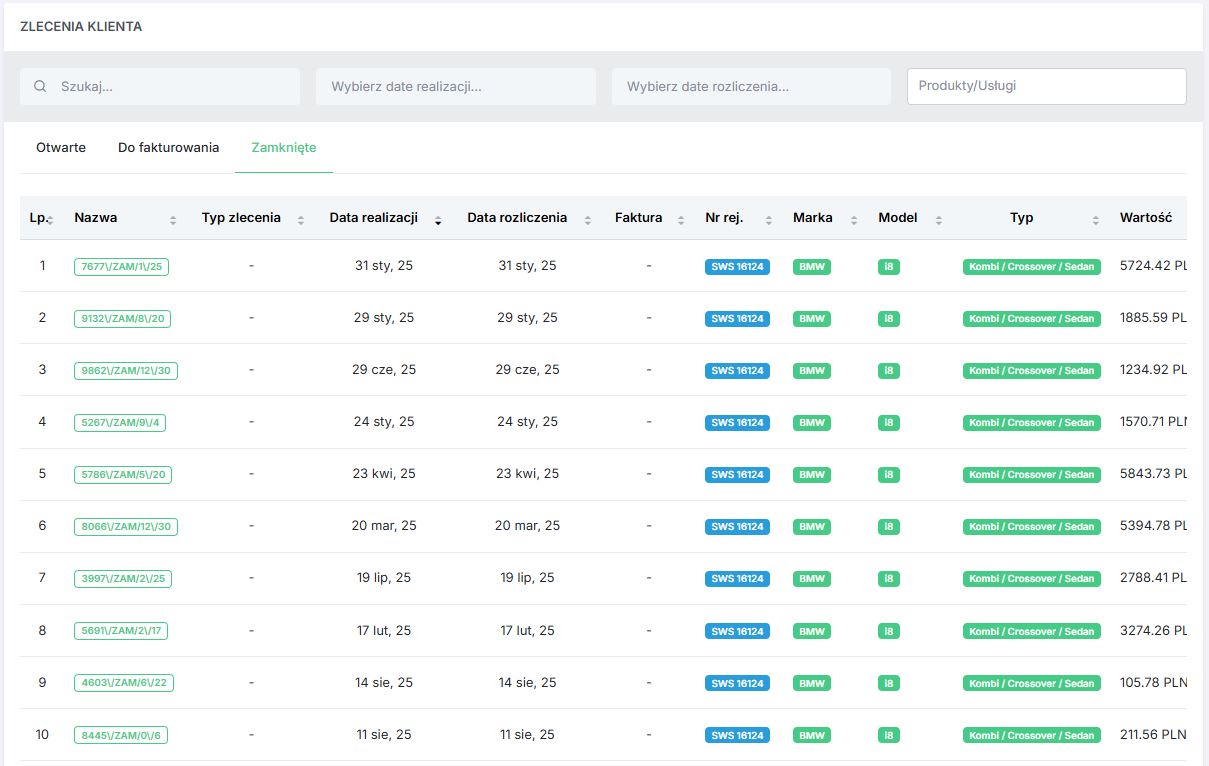The height and width of the screenshot is (766, 1209).
Task: Switch to the Do fakturowania tab
Action: pyautogui.click(x=168, y=148)
